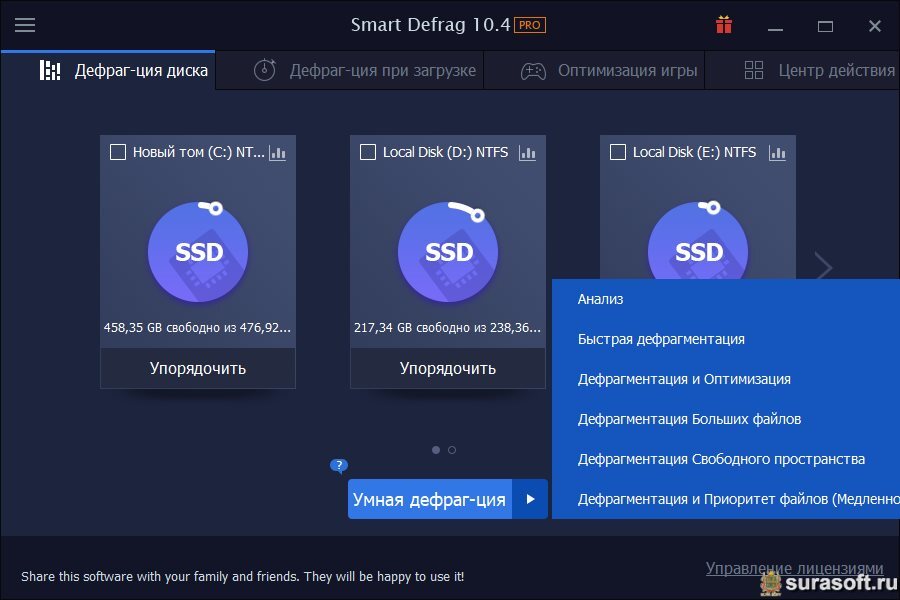This screenshot has height=600, width=900.
Task: Tick the checkbox for Новый том (C:)
Action: pos(118,152)
